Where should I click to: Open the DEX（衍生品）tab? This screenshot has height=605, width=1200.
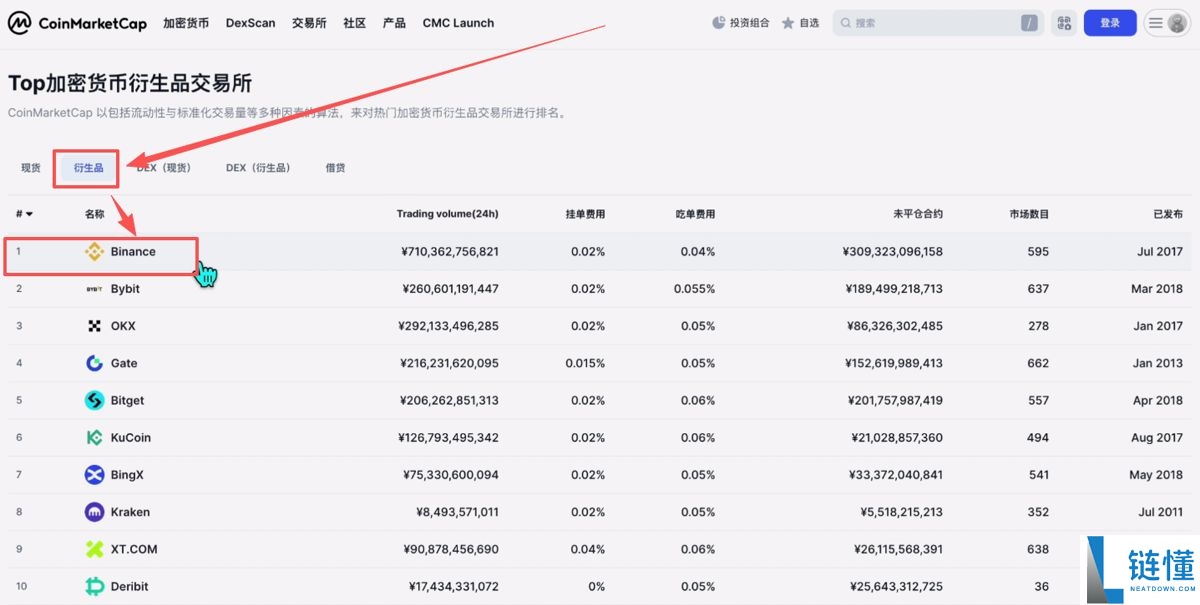pyautogui.click(x=258, y=167)
